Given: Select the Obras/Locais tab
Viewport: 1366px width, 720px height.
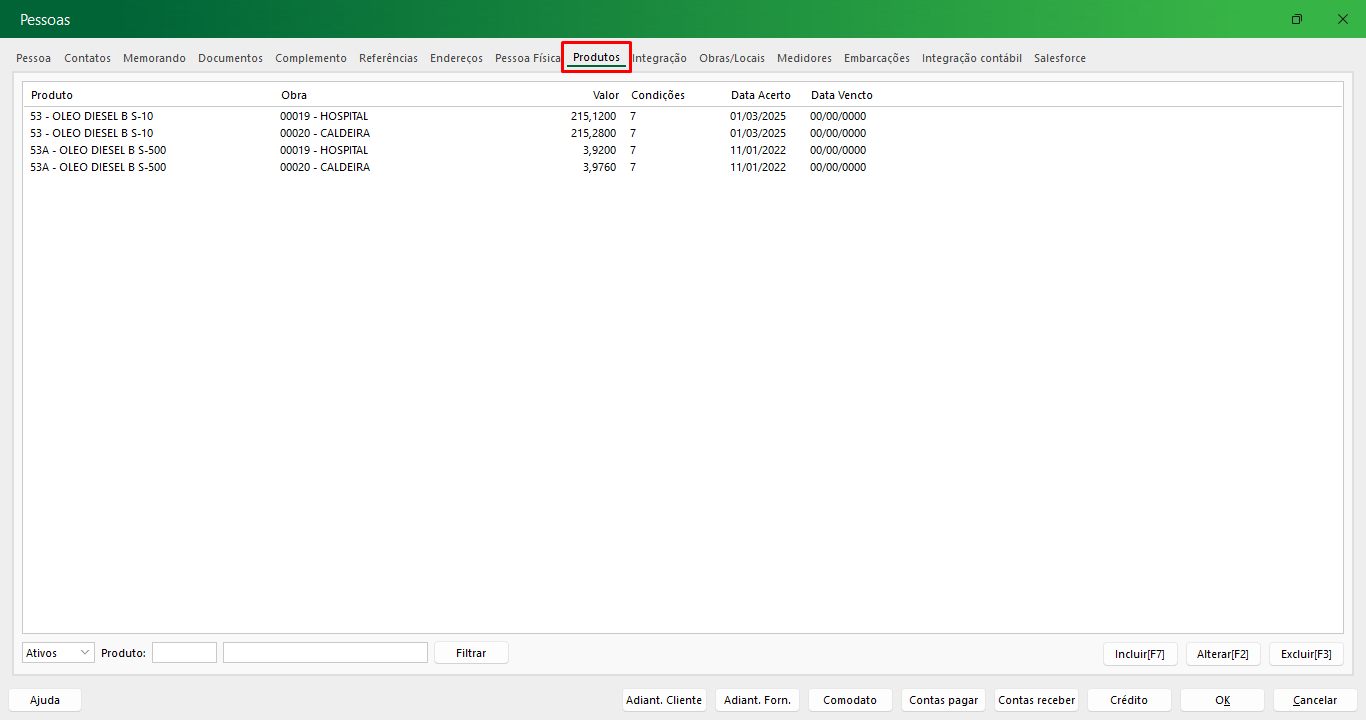Looking at the screenshot, I should pos(731,58).
